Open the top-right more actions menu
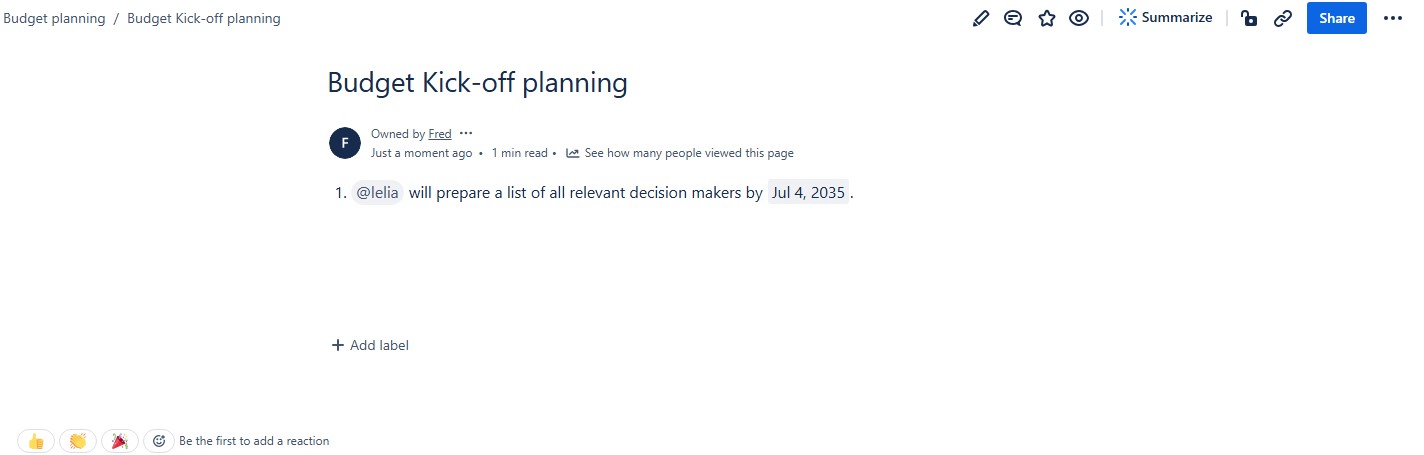Viewport: 1424px width, 455px height. 1393,18
